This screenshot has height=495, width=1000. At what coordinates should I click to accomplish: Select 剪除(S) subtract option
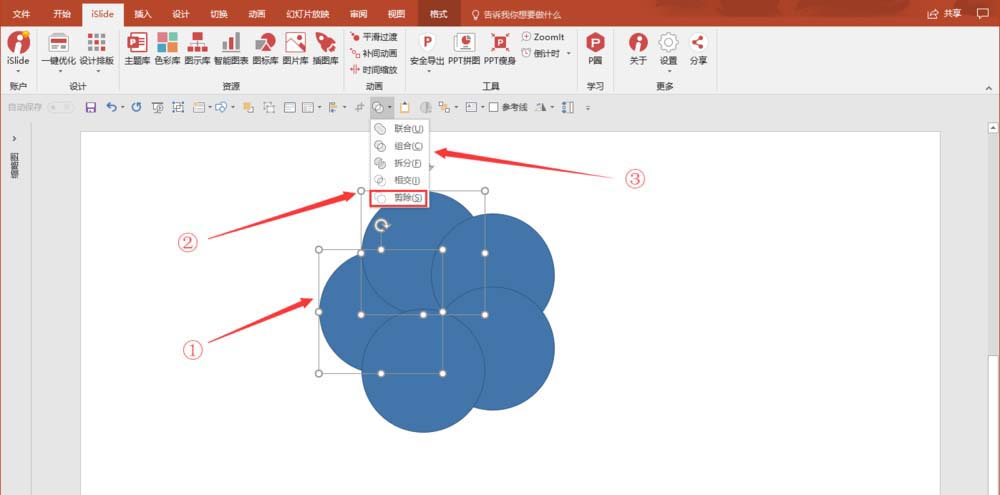(x=399, y=198)
